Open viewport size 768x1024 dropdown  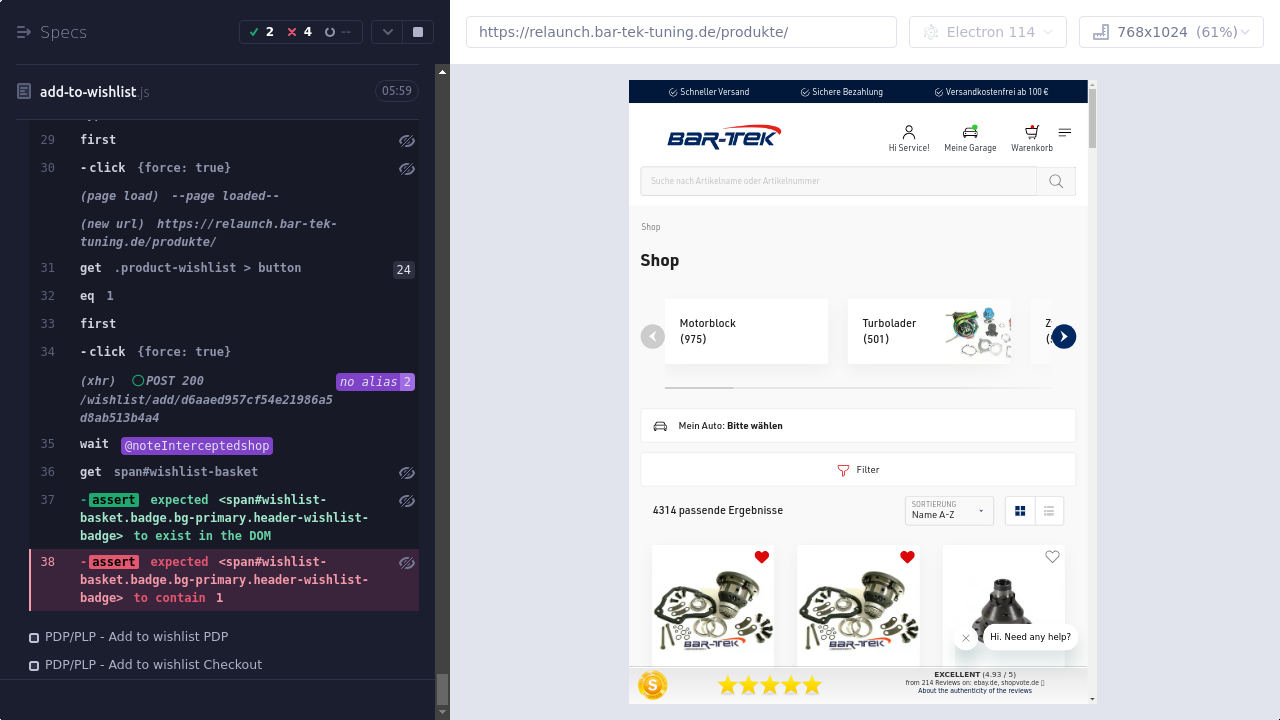(1171, 32)
